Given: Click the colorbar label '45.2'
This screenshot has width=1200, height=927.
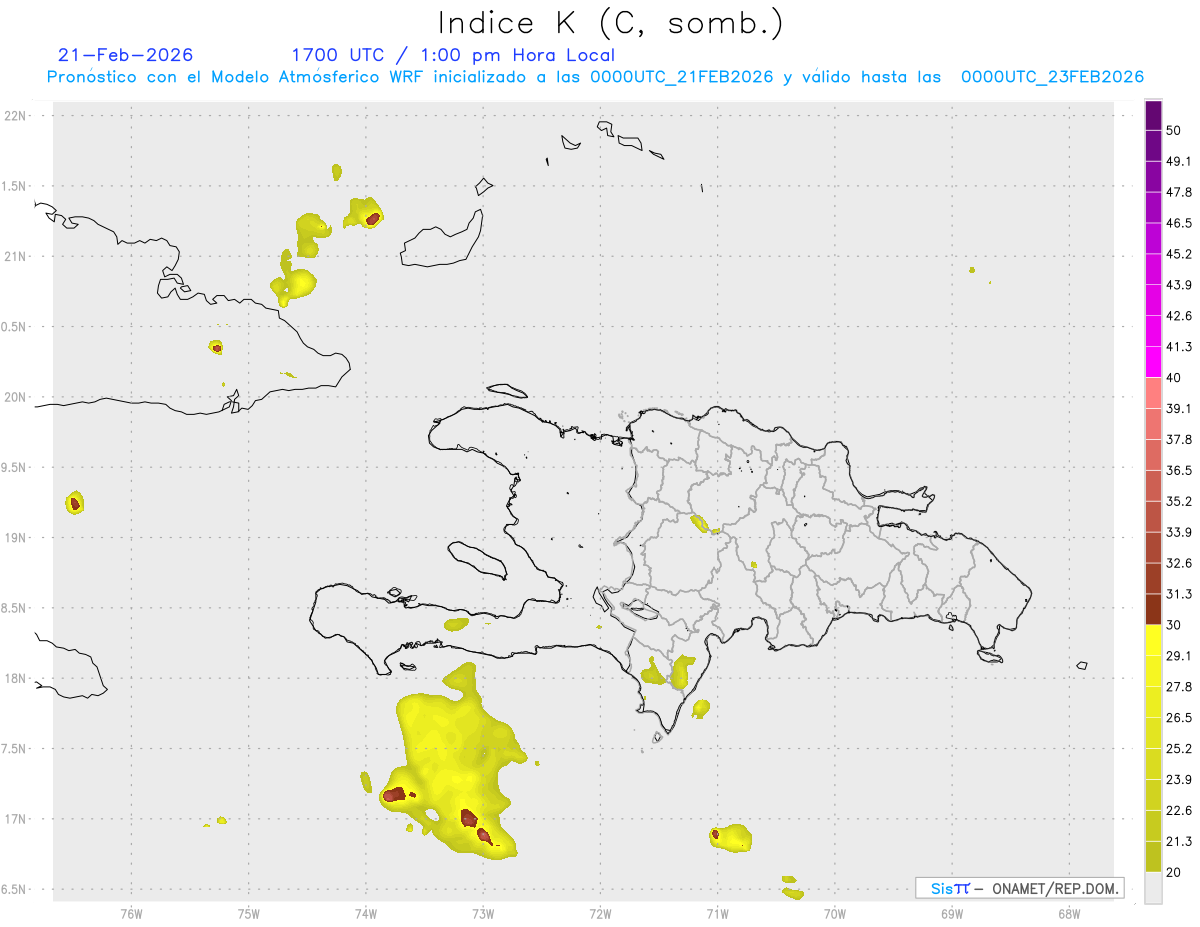Looking at the screenshot, I should pyautogui.click(x=1179, y=254).
